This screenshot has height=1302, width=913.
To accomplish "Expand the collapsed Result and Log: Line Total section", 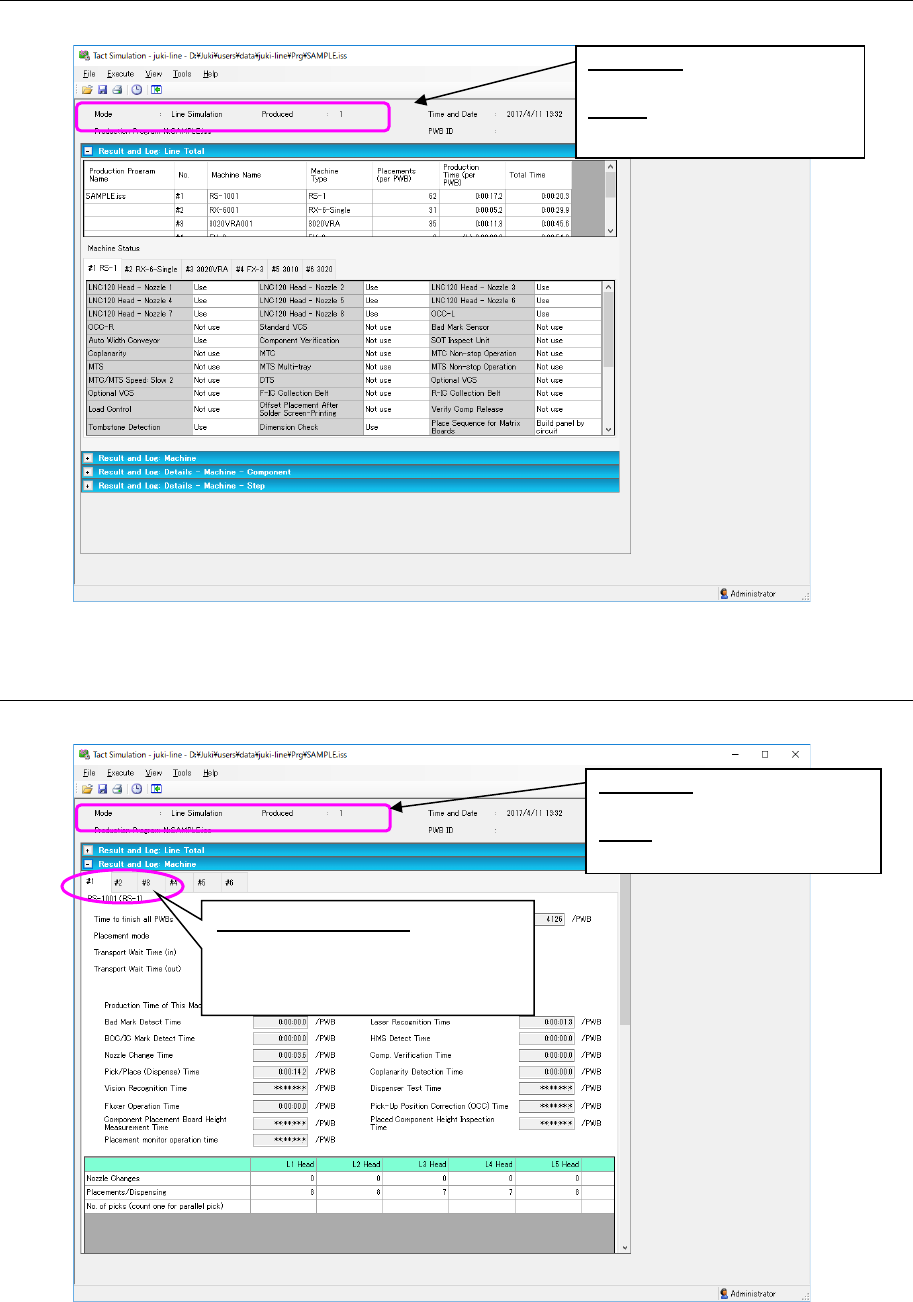I will [x=89, y=850].
